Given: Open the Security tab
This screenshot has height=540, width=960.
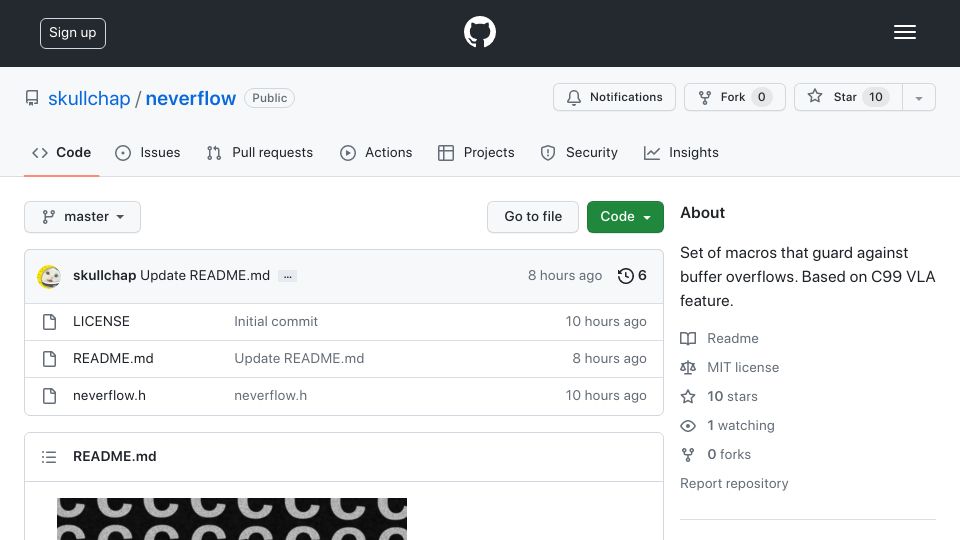Looking at the screenshot, I should pyautogui.click(x=579, y=152).
